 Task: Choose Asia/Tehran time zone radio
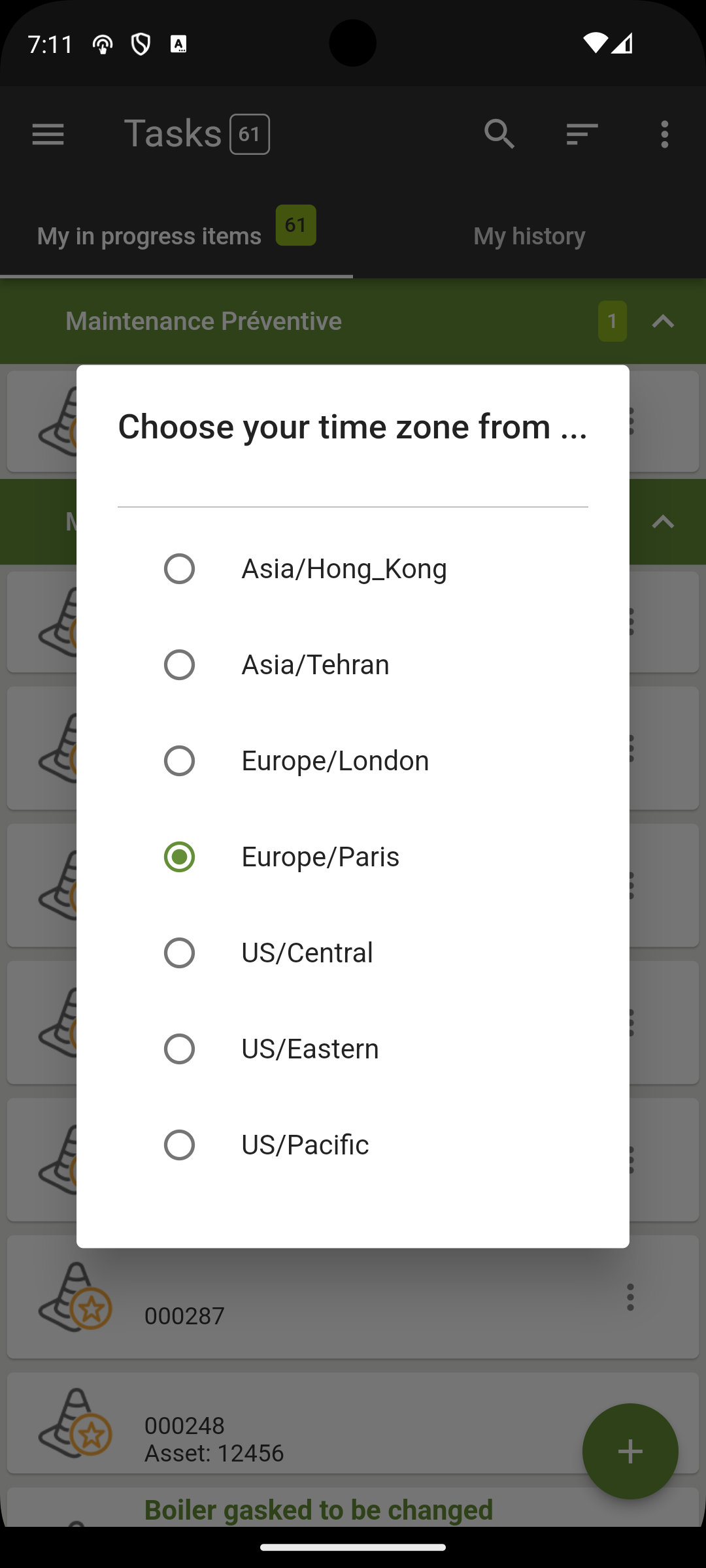(179, 664)
